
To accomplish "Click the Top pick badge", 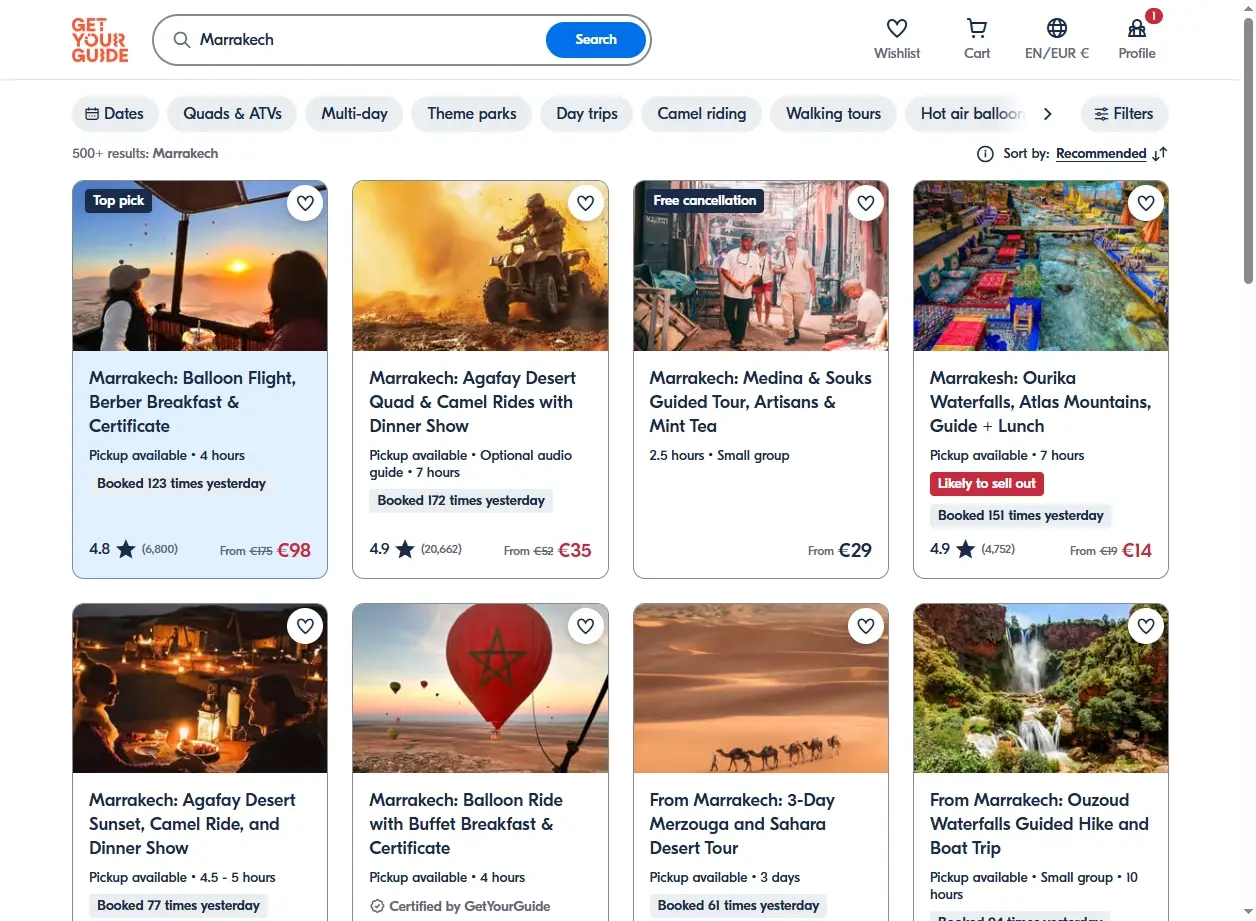I will [119, 201].
